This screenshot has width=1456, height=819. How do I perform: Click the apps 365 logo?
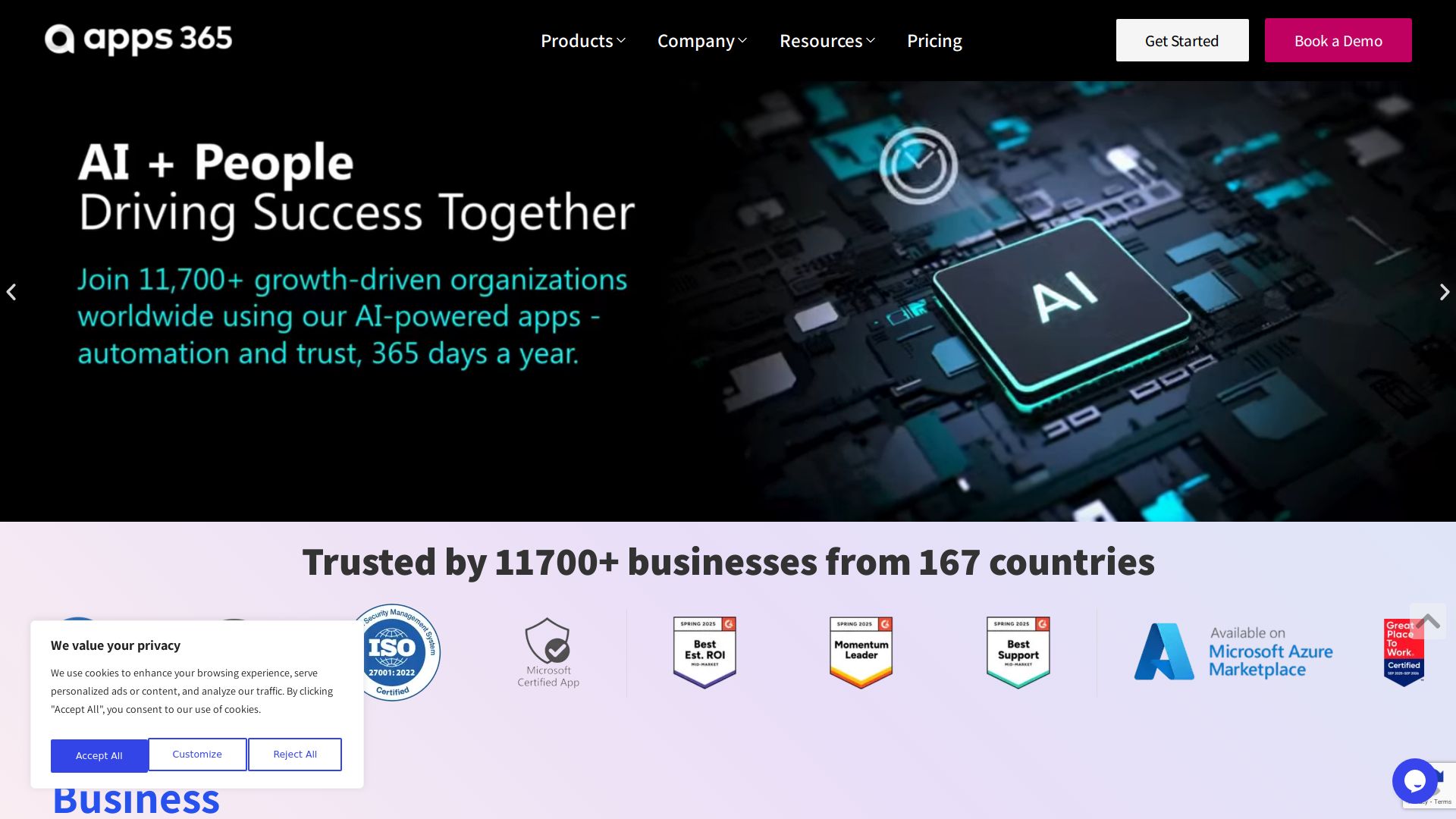[138, 39]
